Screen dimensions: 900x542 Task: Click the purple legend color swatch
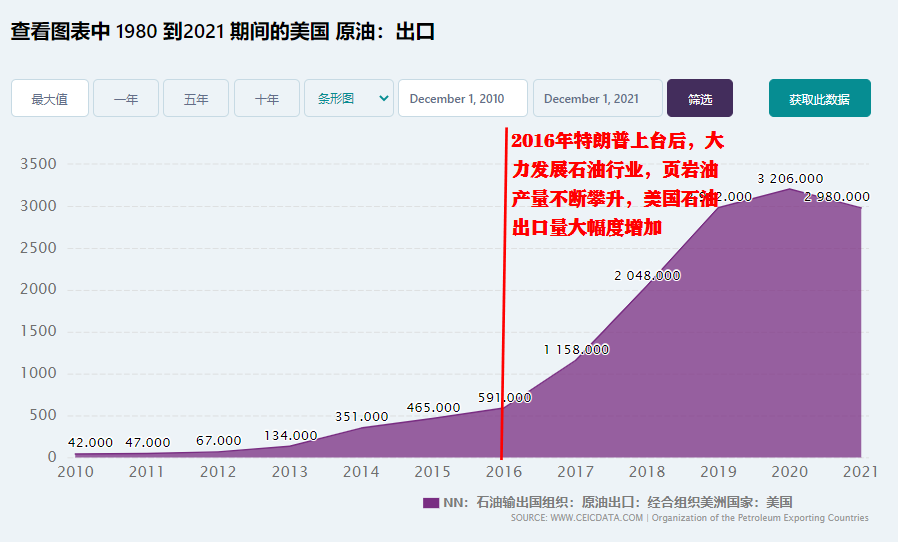(x=431, y=502)
